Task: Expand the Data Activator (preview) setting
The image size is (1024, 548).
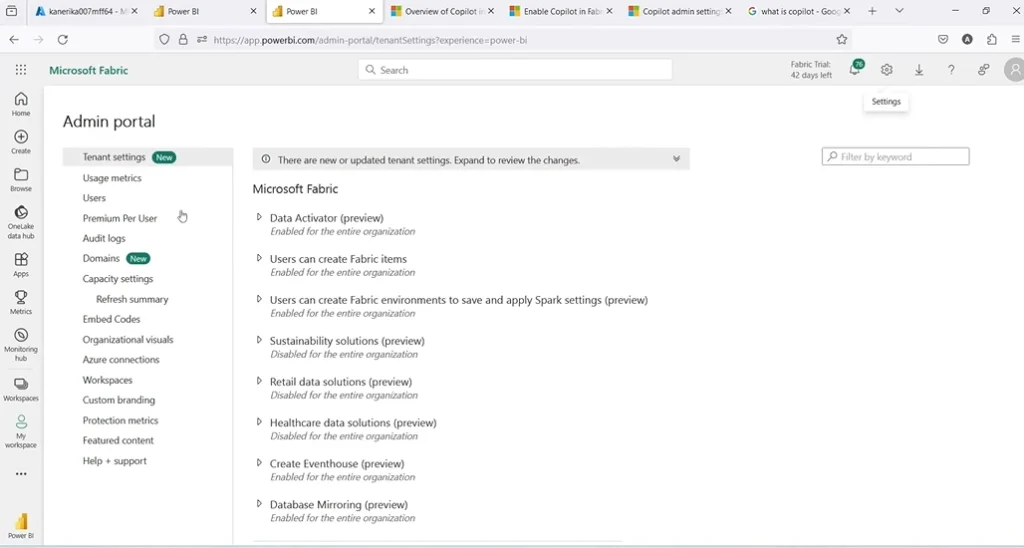Action: coord(259,218)
